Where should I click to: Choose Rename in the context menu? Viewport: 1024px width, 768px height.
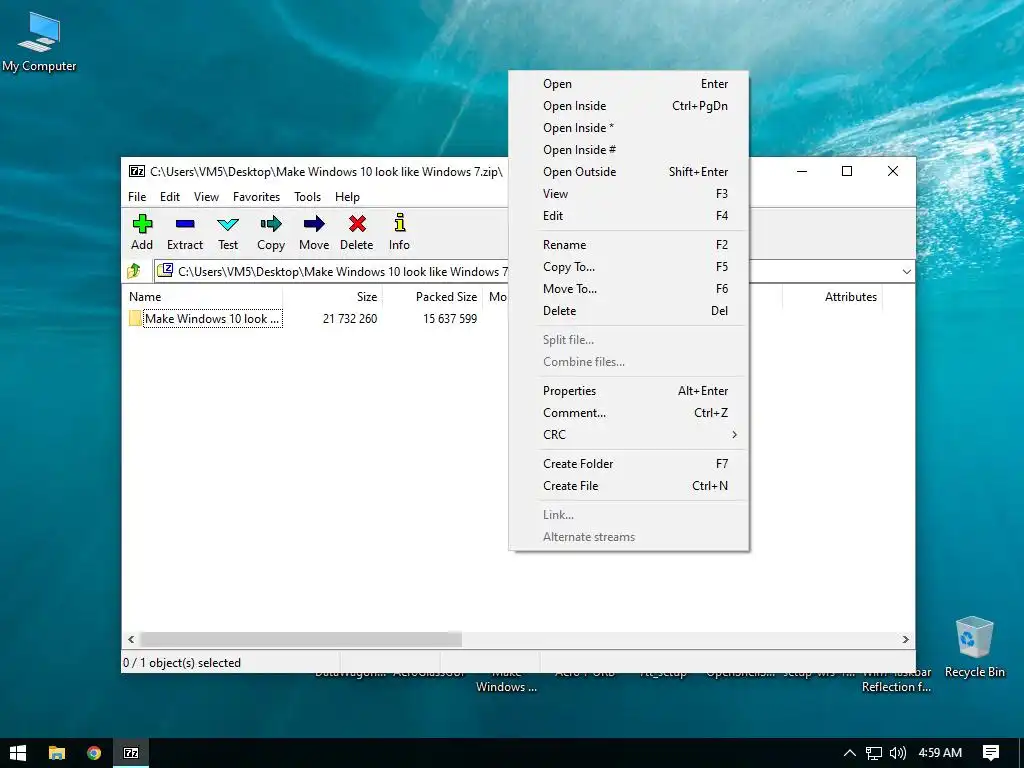pyautogui.click(x=628, y=245)
